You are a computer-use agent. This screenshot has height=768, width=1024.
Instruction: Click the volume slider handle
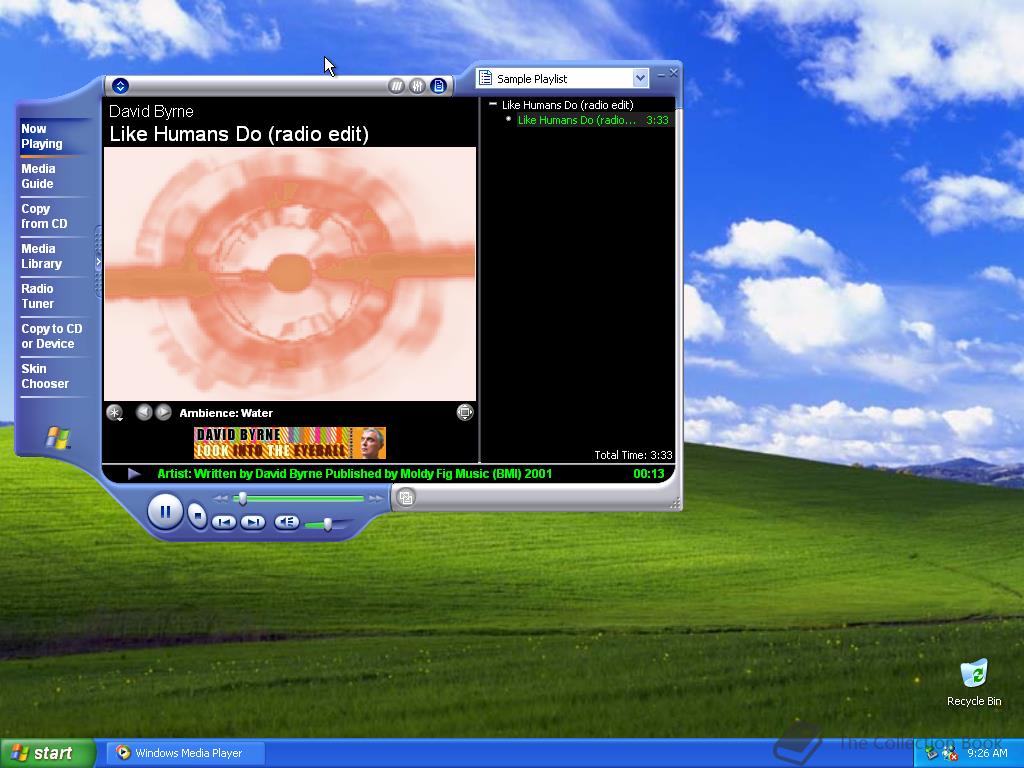328,524
